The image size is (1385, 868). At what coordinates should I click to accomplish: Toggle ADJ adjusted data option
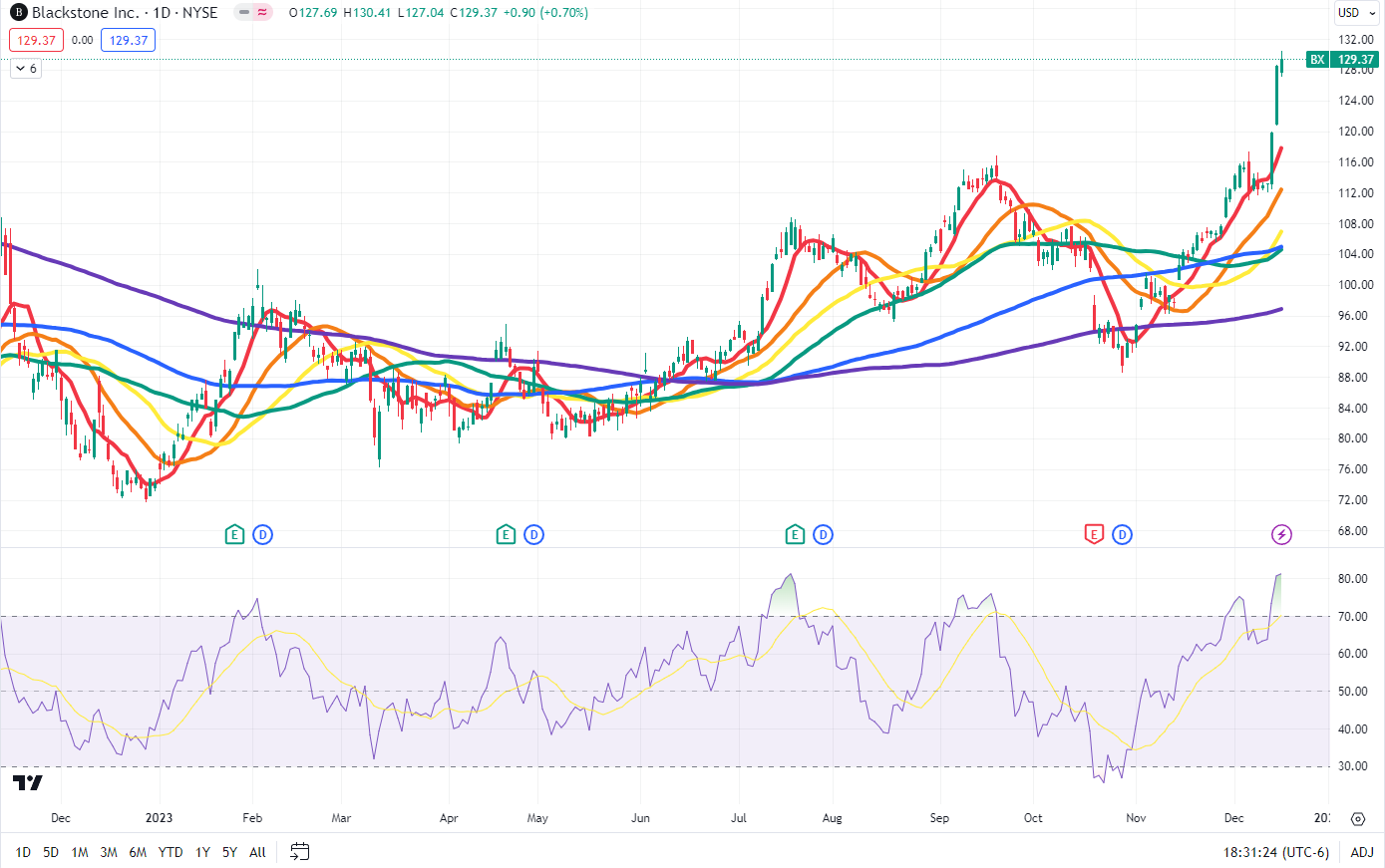1362,852
